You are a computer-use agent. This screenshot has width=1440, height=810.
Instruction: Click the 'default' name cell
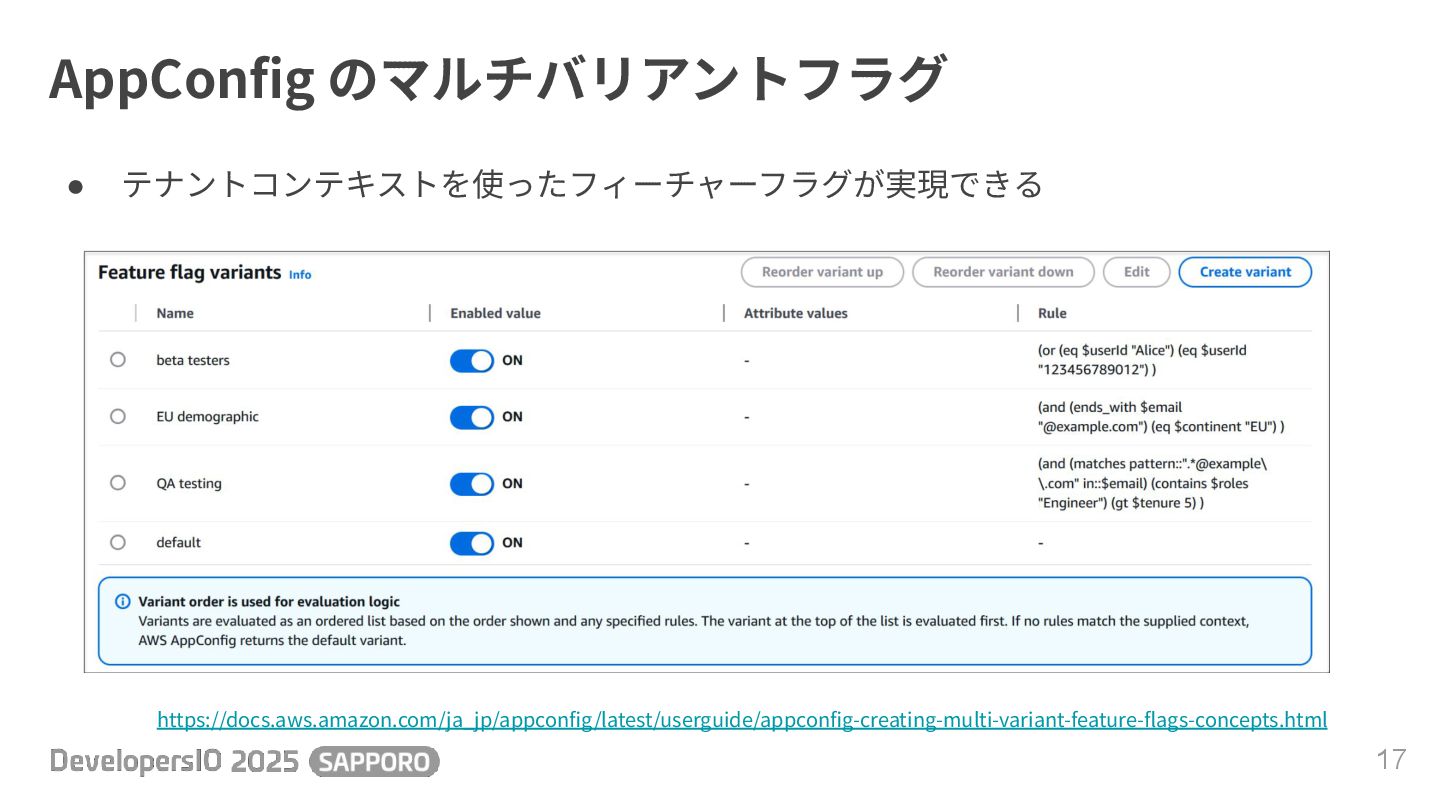(178, 542)
